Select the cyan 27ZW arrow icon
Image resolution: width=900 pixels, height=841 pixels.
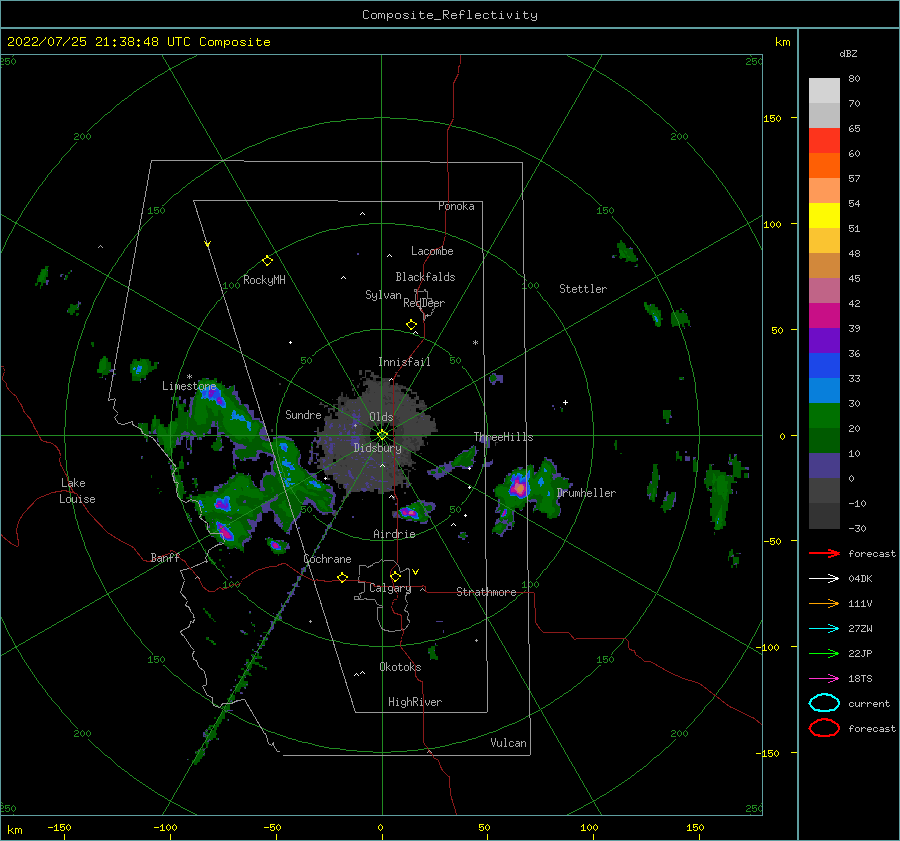click(824, 629)
